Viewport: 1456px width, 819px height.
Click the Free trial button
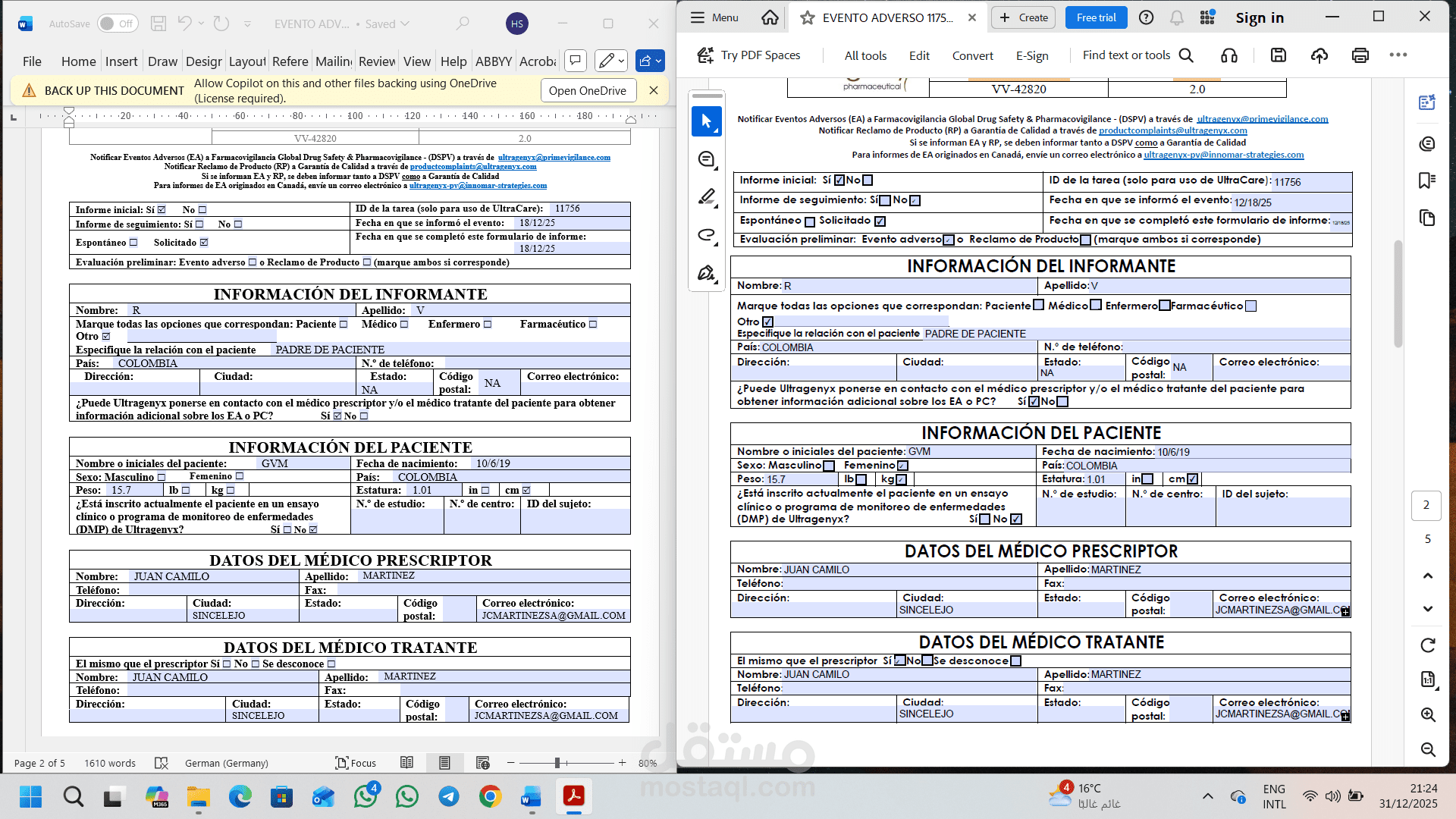click(x=1096, y=17)
